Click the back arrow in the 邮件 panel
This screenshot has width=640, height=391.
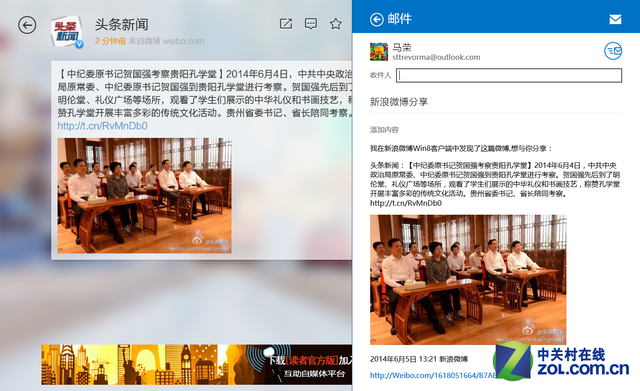click(x=376, y=19)
